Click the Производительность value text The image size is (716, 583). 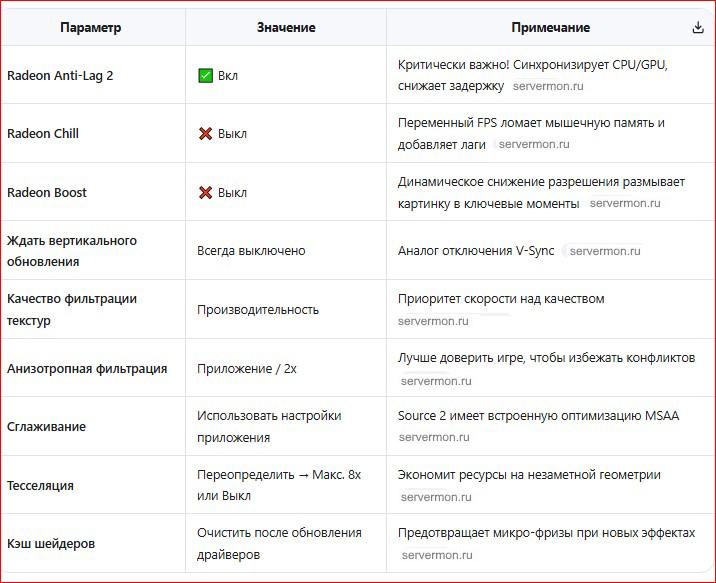point(258,310)
